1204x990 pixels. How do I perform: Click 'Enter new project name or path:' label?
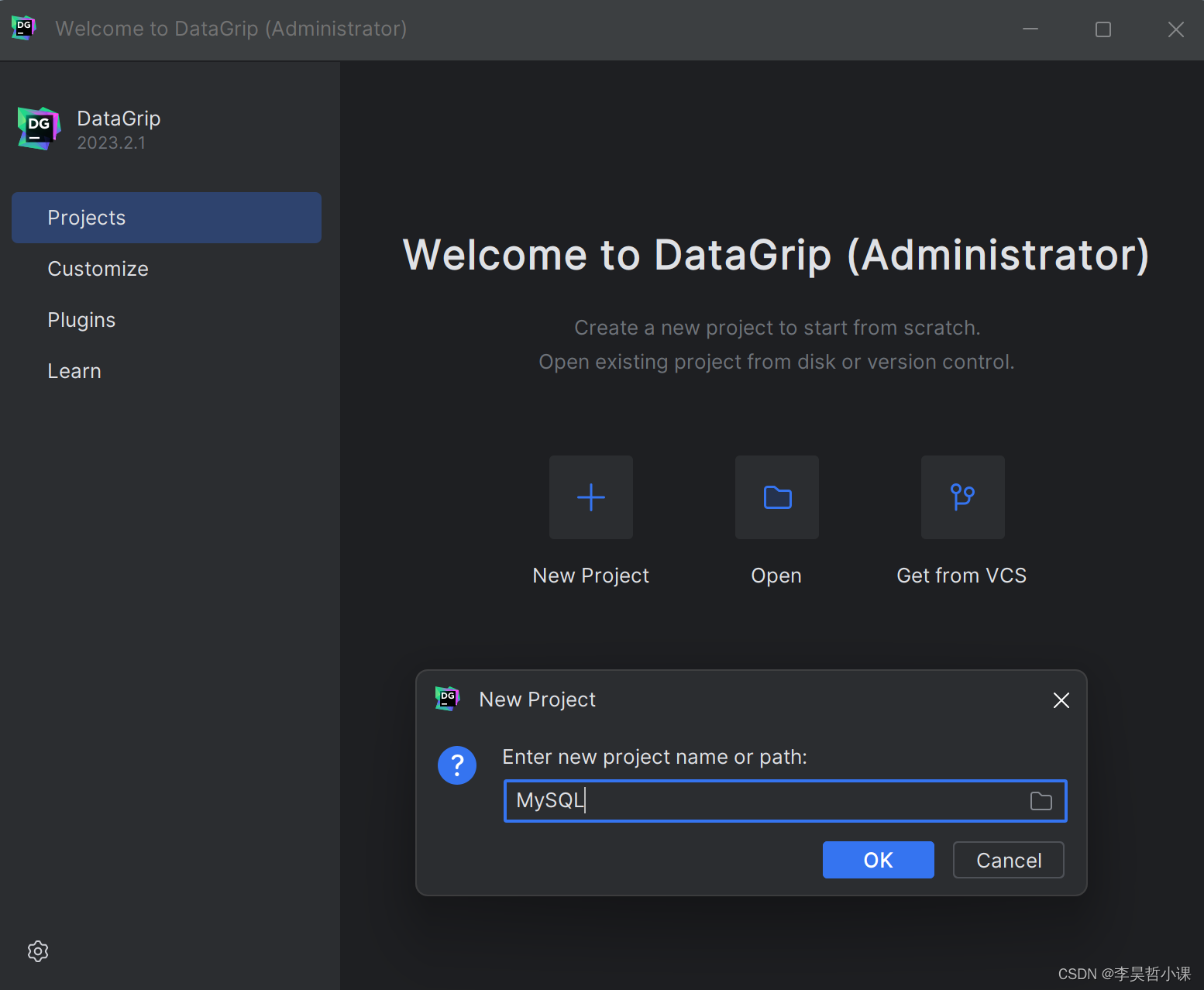point(655,757)
